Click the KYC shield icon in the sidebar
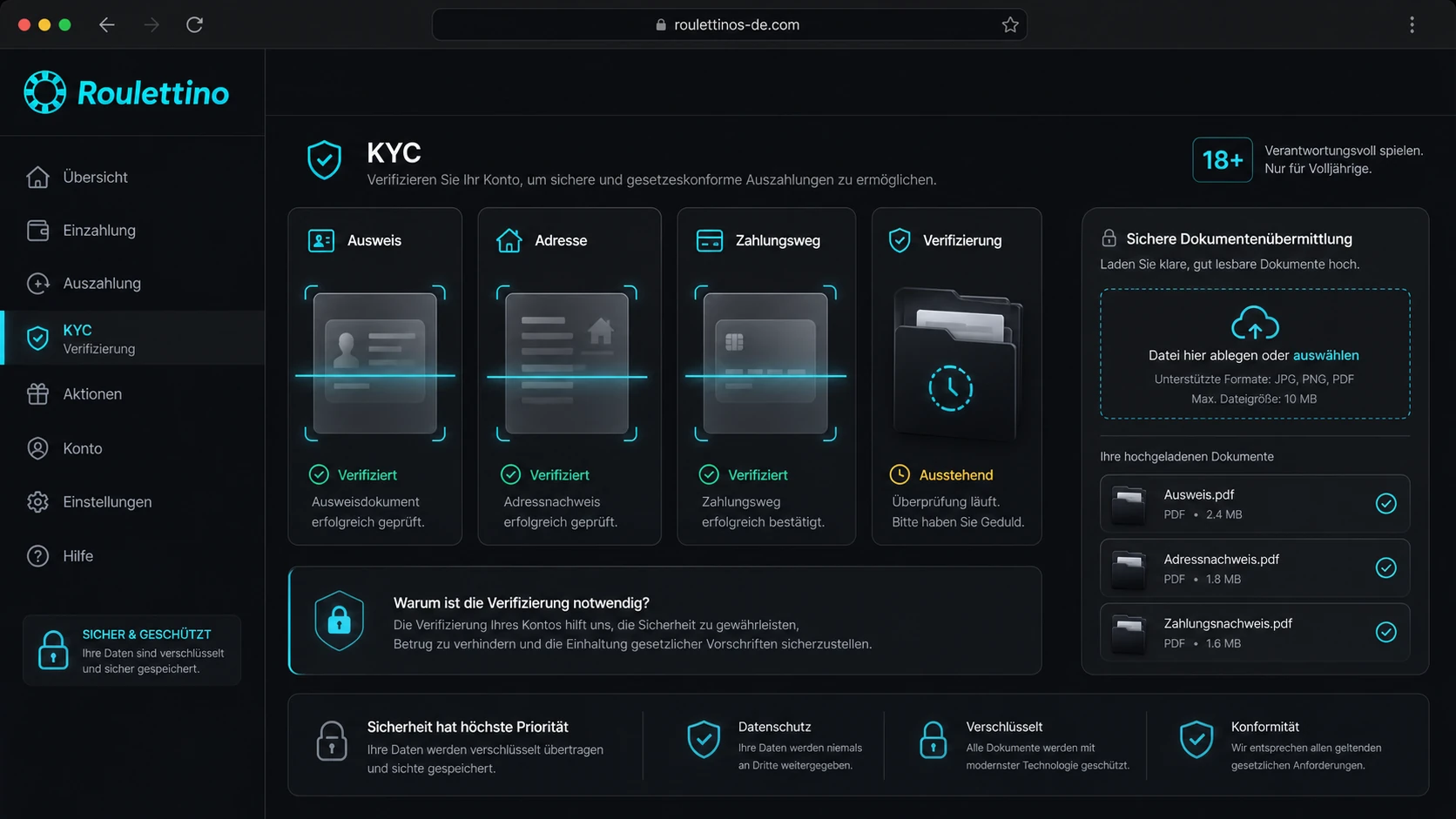 click(x=37, y=338)
